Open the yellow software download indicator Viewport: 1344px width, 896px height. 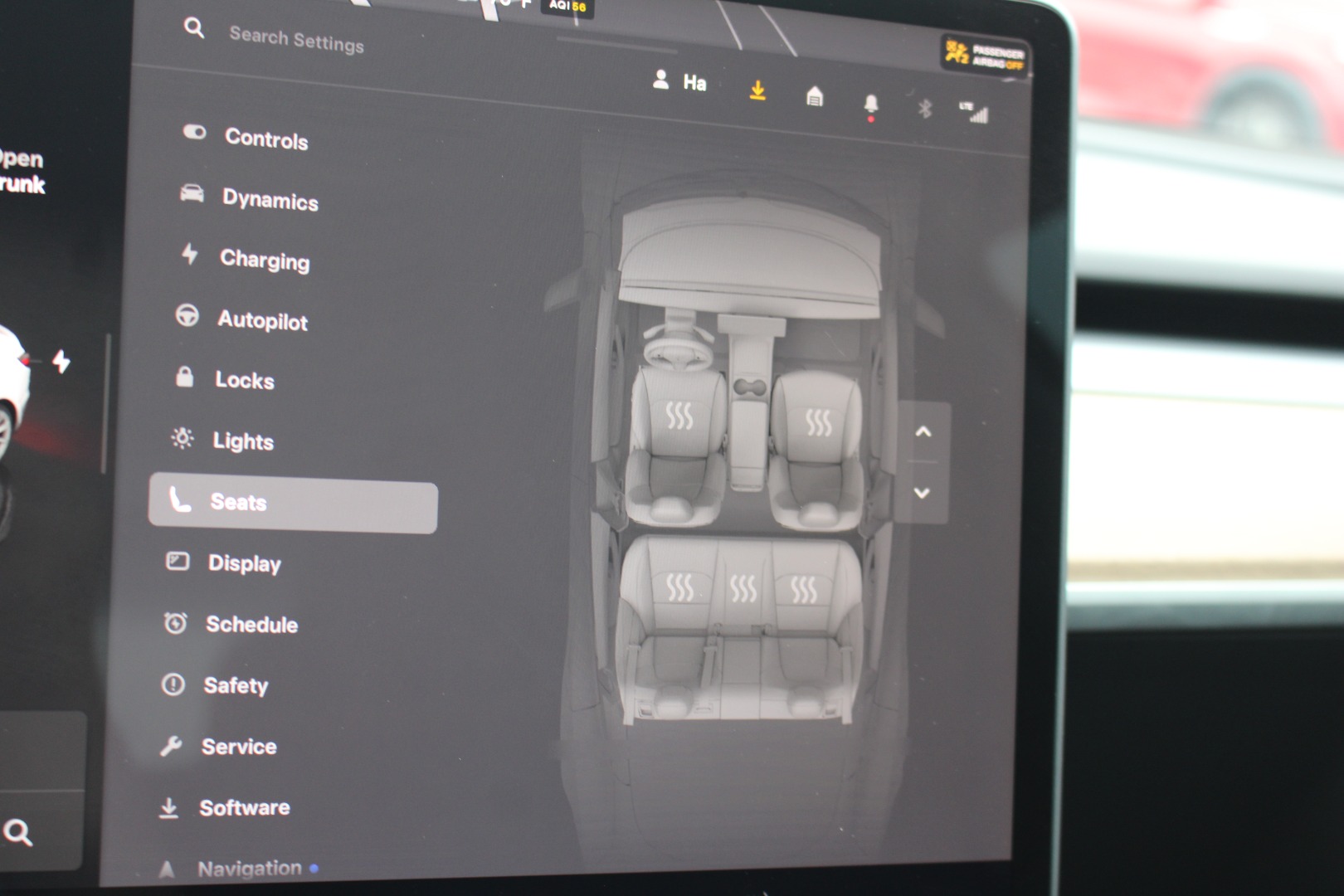[757, 90]
